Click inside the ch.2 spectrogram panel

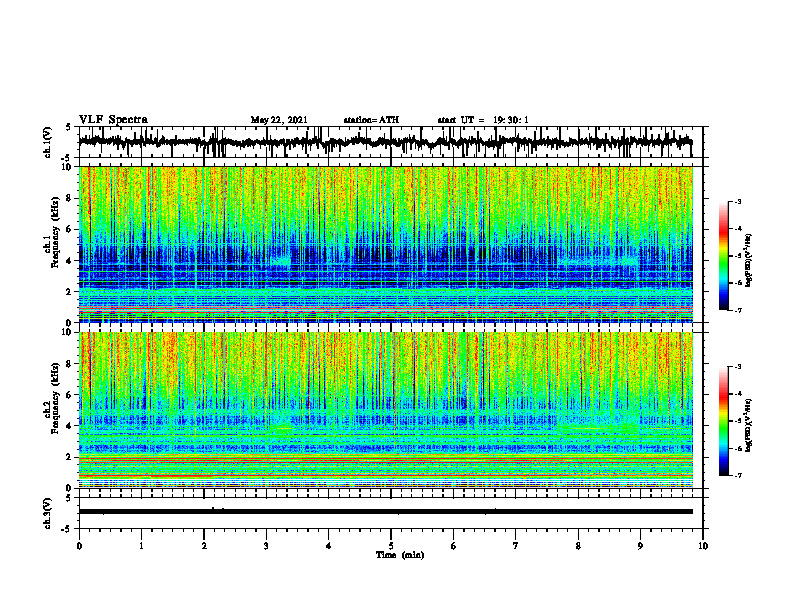pos(385,410)
